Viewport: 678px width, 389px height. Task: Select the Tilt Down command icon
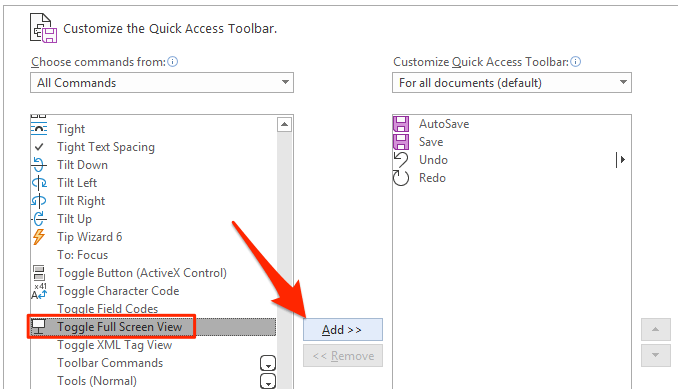[x=39, y=165]
